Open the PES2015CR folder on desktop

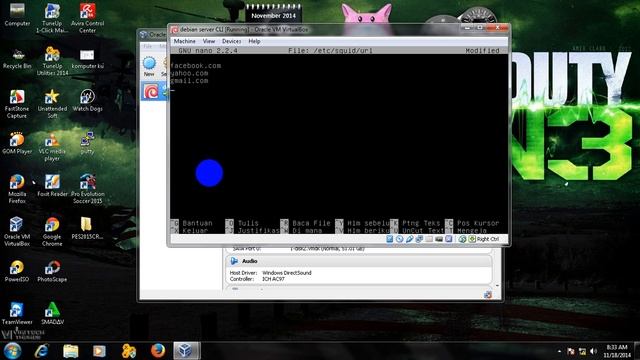pos(87,228)
